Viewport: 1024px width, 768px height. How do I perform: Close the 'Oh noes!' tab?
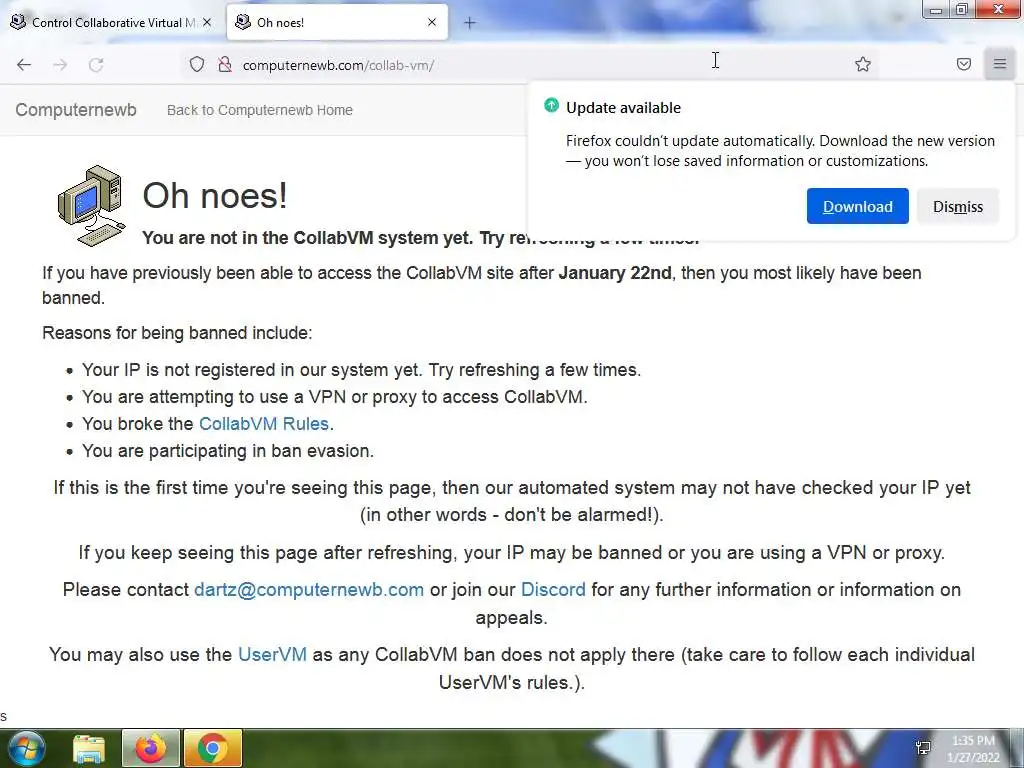click(x=432, y=22)
